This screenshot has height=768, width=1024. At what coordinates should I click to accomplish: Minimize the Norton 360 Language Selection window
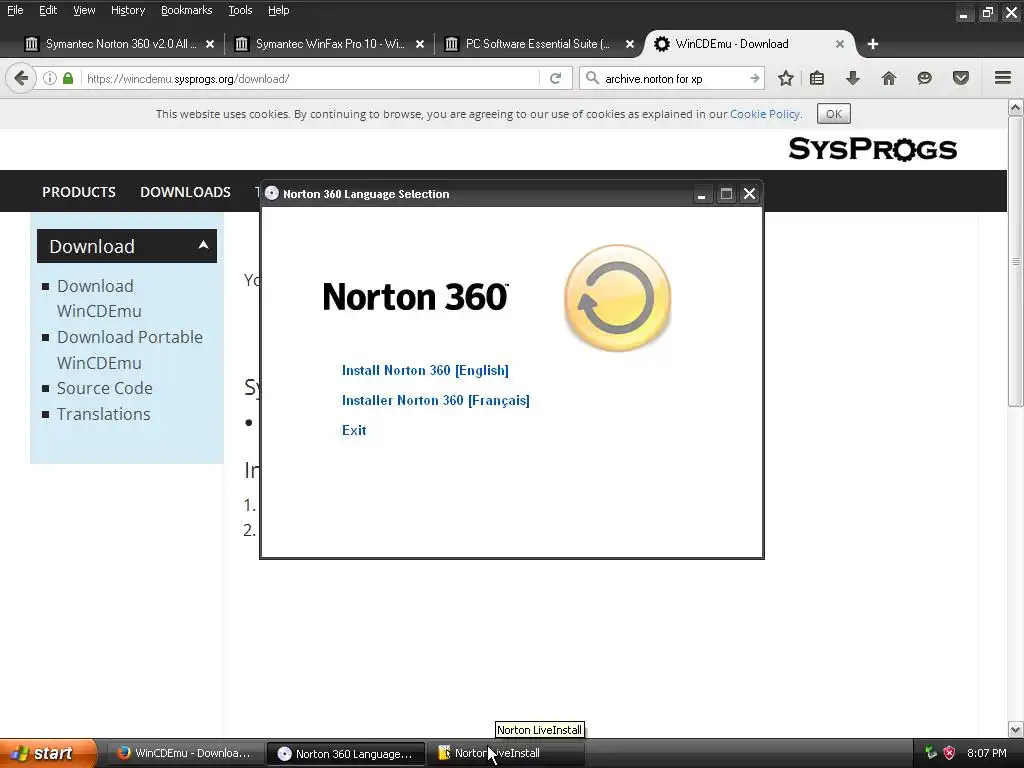coord(701,194)
